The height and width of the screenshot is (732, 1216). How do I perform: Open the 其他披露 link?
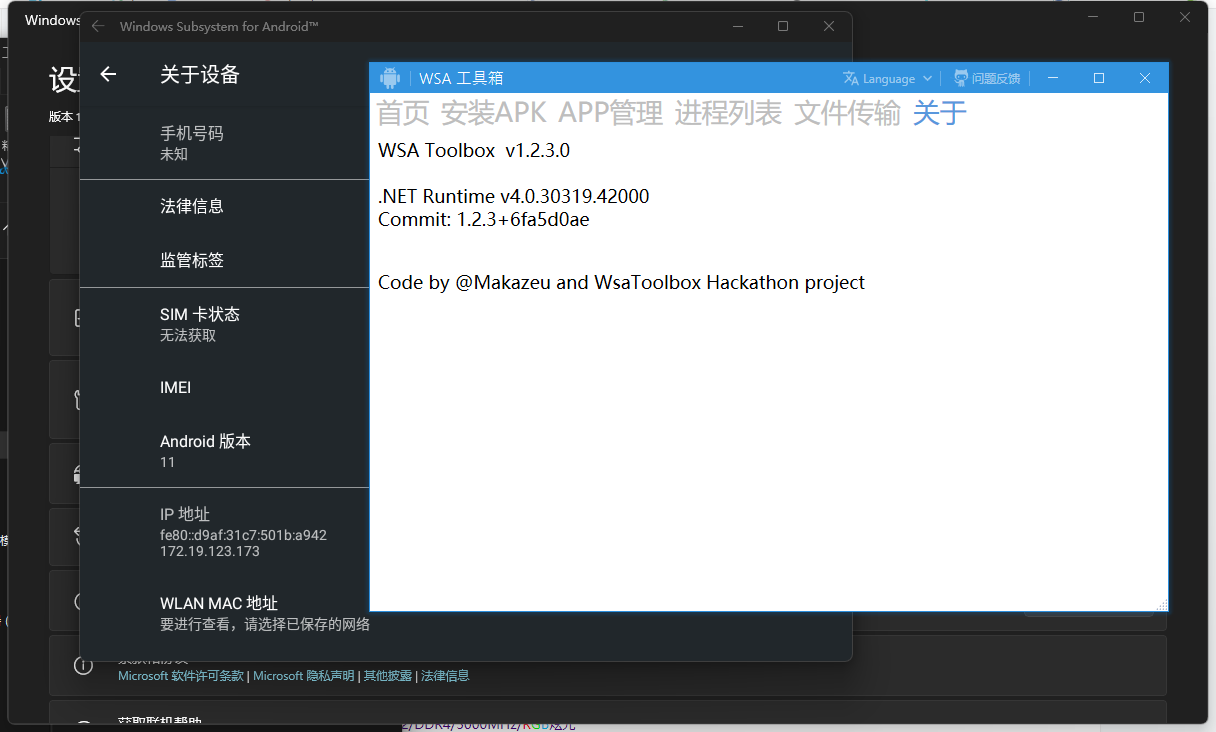(387, 676)
